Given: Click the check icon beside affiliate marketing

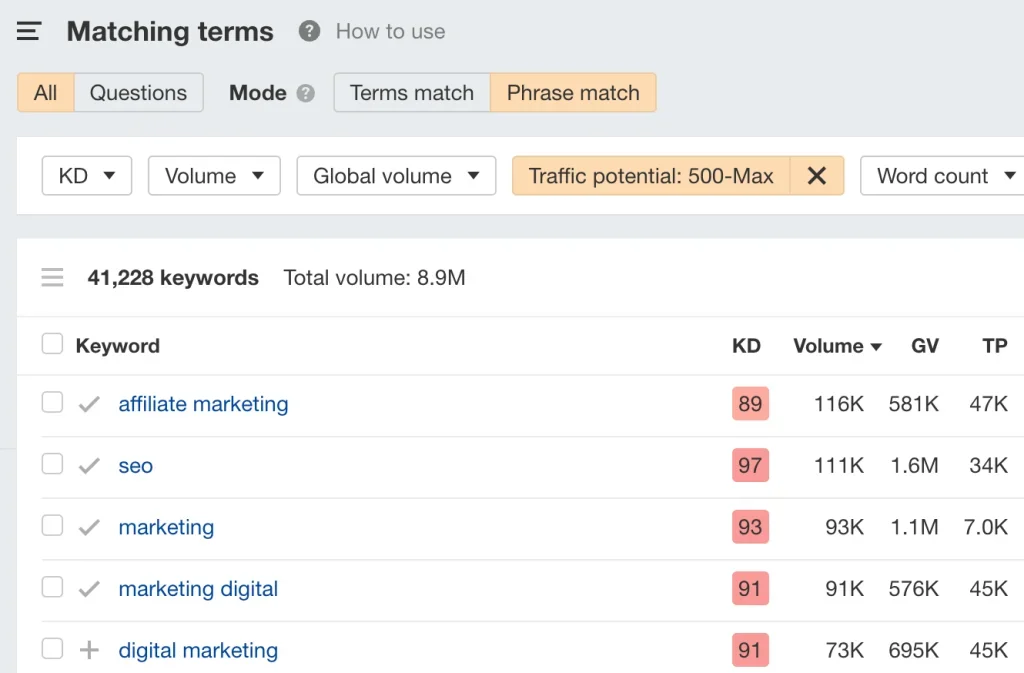Looking at the screenshot, I should 88,403.
